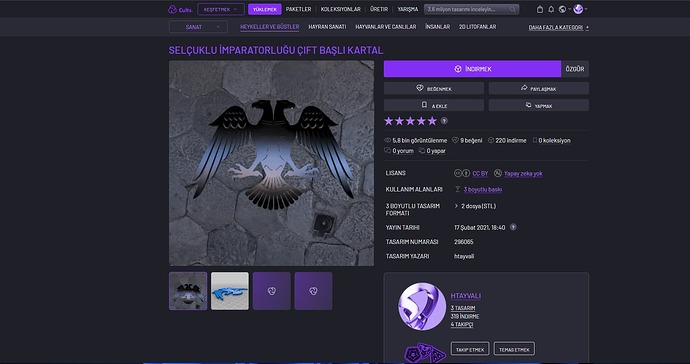The image size is (690, 364).
Task: Click the designer badges icon
Action: (425, 353)
